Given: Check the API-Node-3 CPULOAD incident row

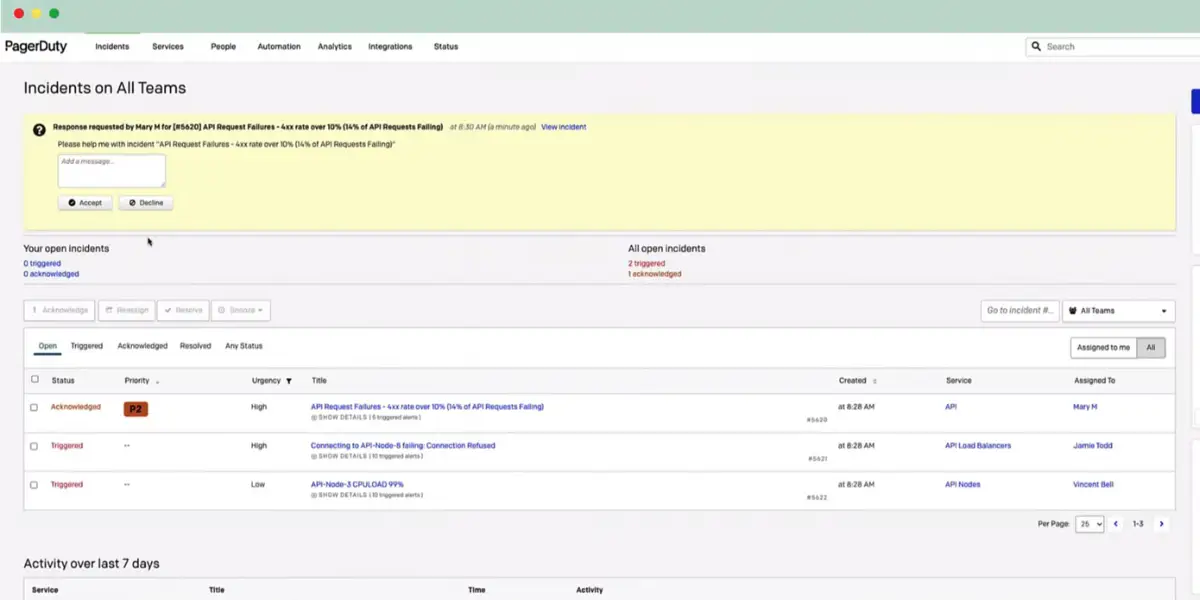Looking at the screenshot, I should click(34, 485).
